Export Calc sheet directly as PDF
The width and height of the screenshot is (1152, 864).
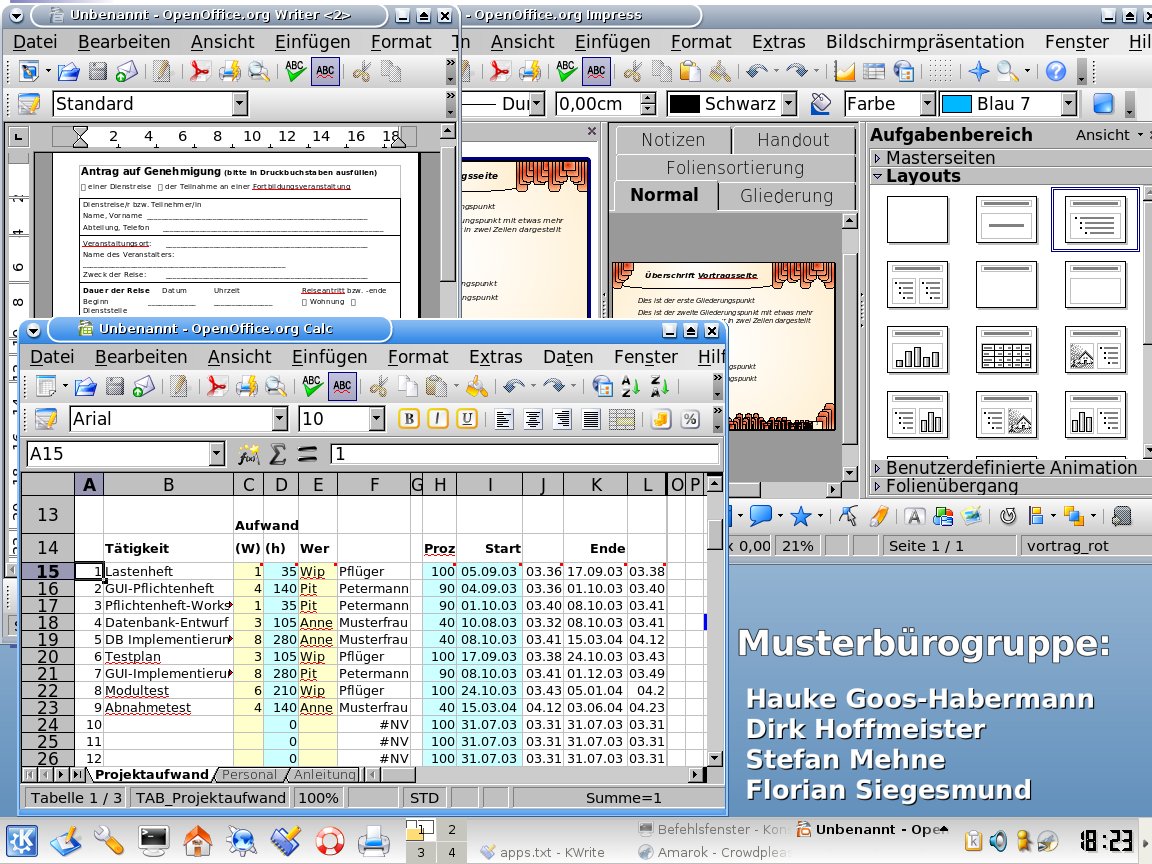[x=216, y=386]
